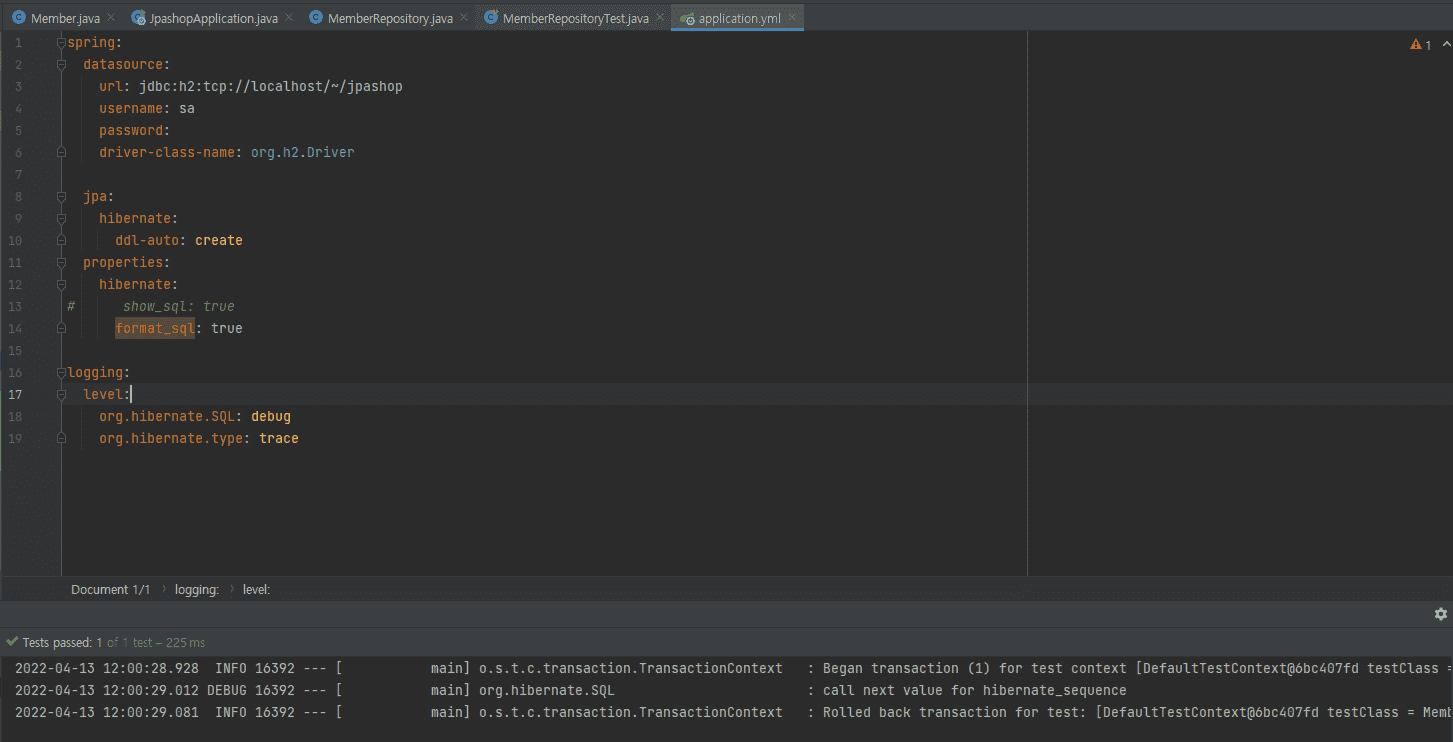Click the green Tests passed checkmark icon
The image size is (1453, 742).
(12, 642)
